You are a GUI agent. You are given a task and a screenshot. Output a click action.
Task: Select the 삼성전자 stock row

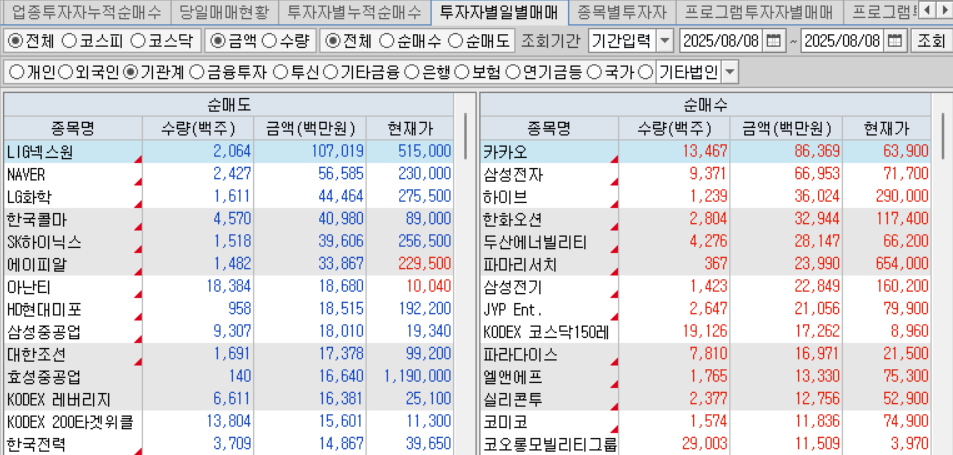pos(705,174)
